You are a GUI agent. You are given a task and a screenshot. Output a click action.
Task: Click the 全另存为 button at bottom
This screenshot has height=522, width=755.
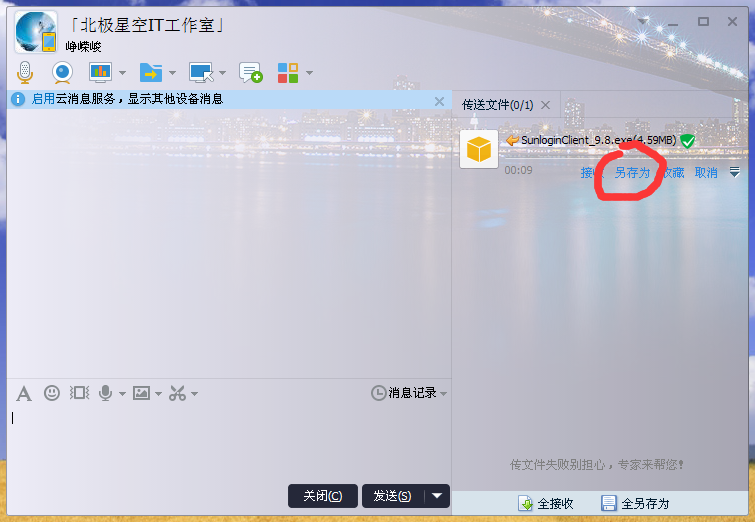click(635, 503)
